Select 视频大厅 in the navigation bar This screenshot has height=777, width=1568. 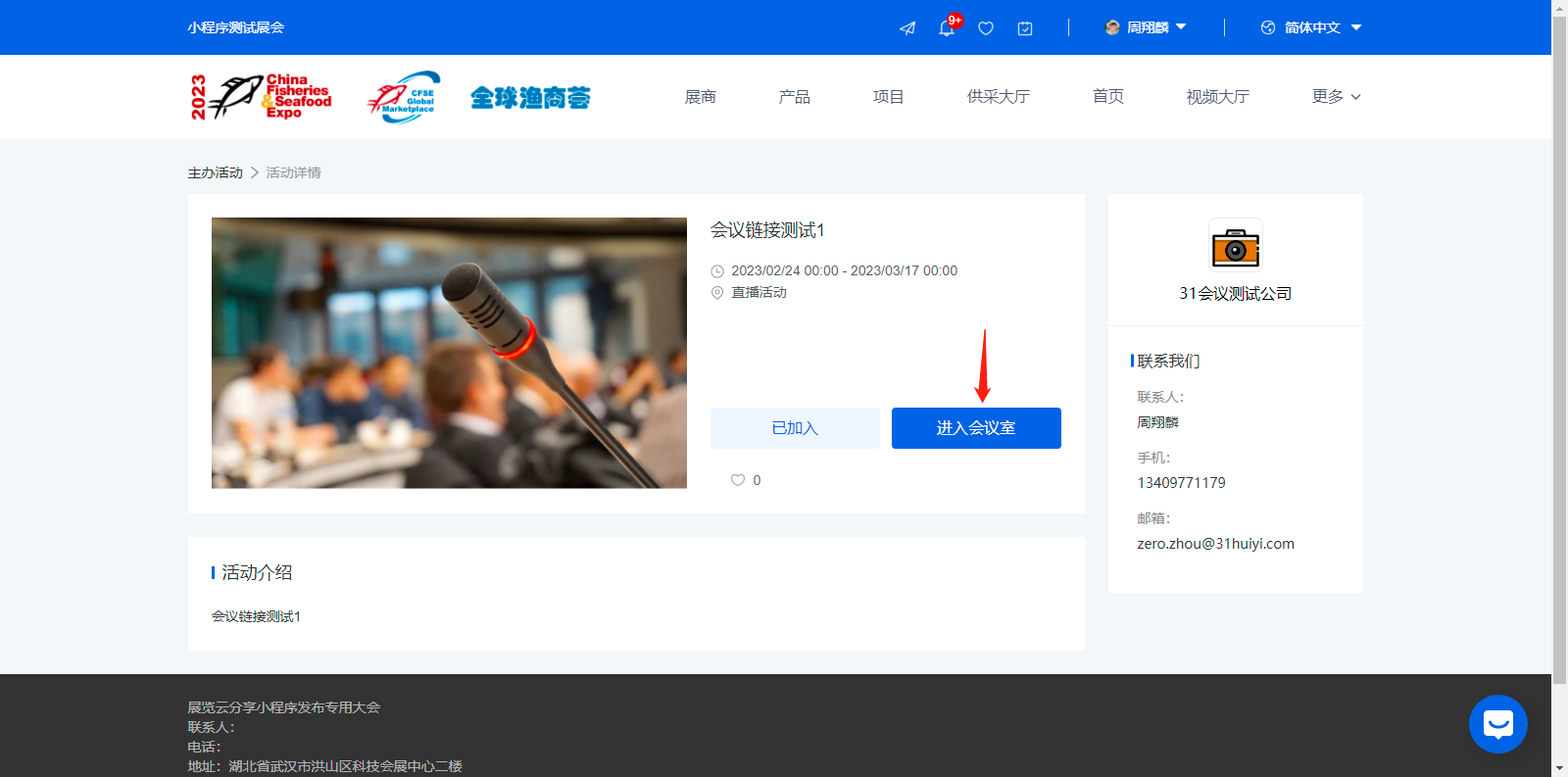[x=1217, y=96]
